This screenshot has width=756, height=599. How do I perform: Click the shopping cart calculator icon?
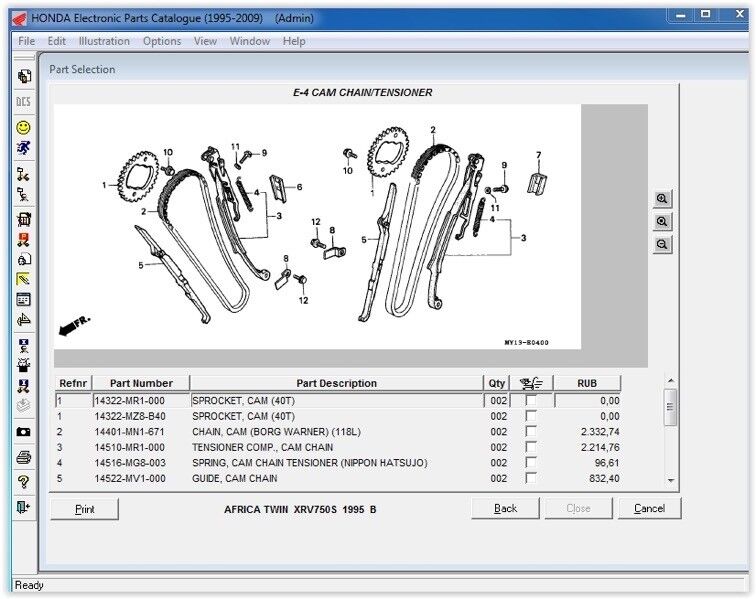tap(24, 219)
